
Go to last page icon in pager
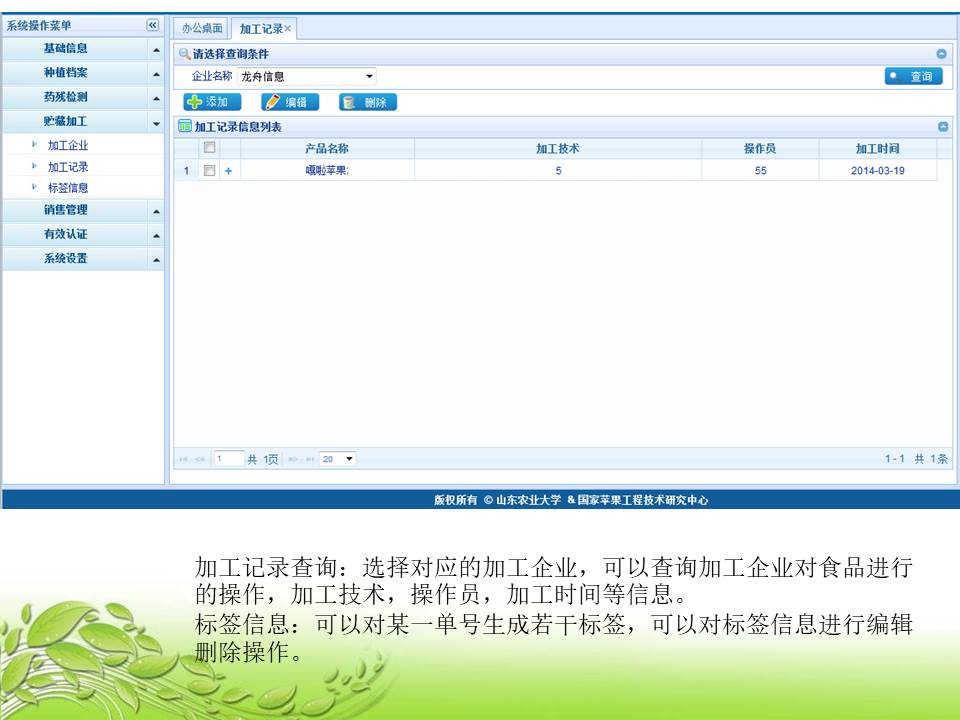coord(310,459)
